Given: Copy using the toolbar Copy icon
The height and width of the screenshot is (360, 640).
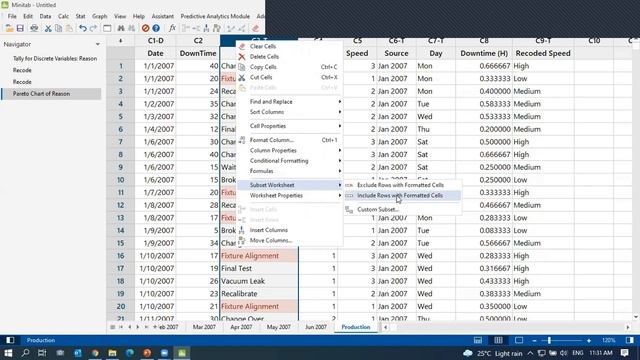Looking at the screenshot, I should (x=59, y=28).
